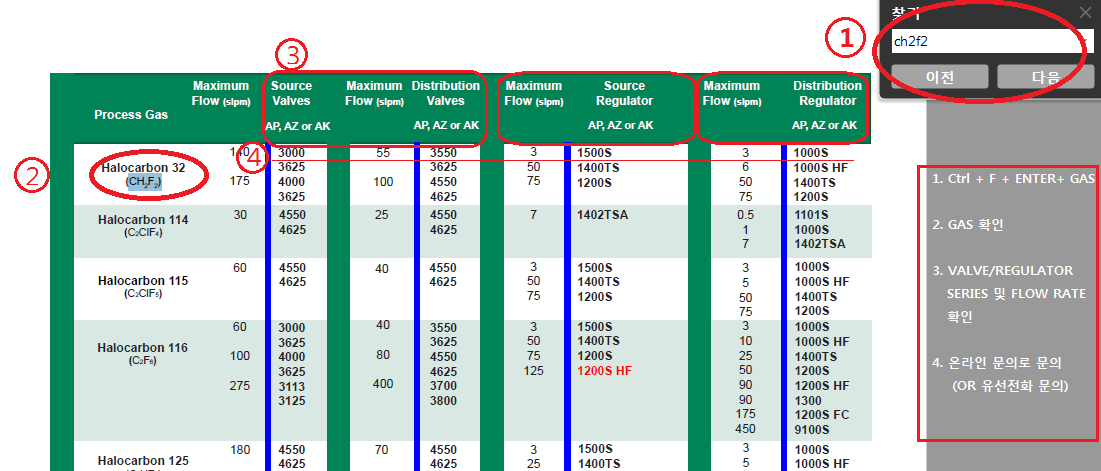Select the Source Valves column header
The height and width of the screenshot is (471, 1101).
(291, 93)
